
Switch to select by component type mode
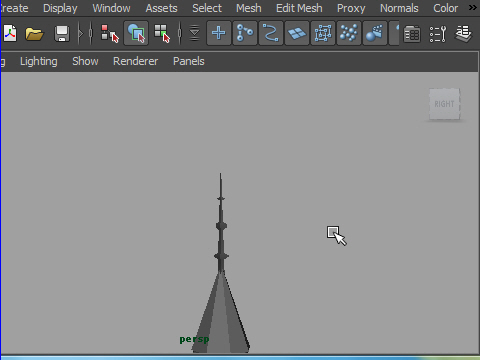click(x=162, y=33)
